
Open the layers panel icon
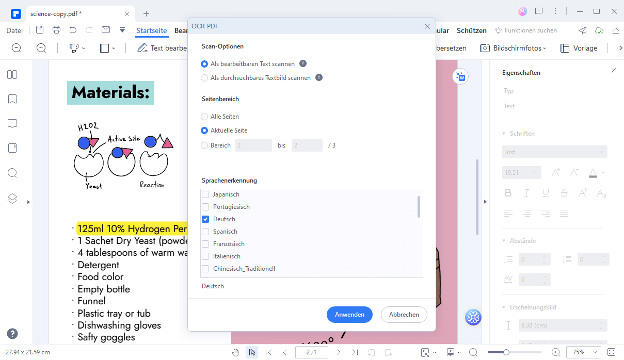click(12, 198)
